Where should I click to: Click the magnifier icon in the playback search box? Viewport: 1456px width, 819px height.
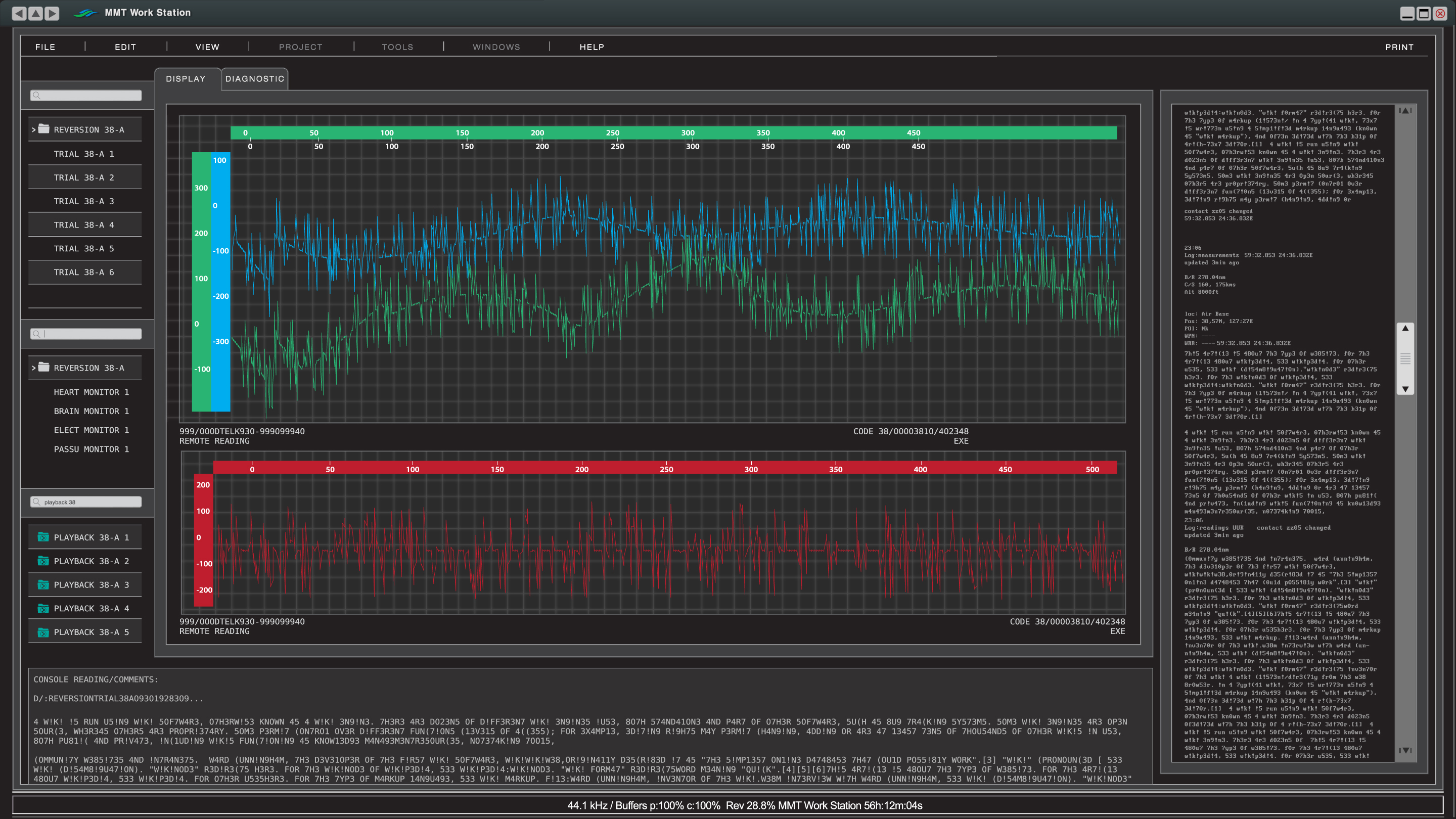tap(36, 502)
